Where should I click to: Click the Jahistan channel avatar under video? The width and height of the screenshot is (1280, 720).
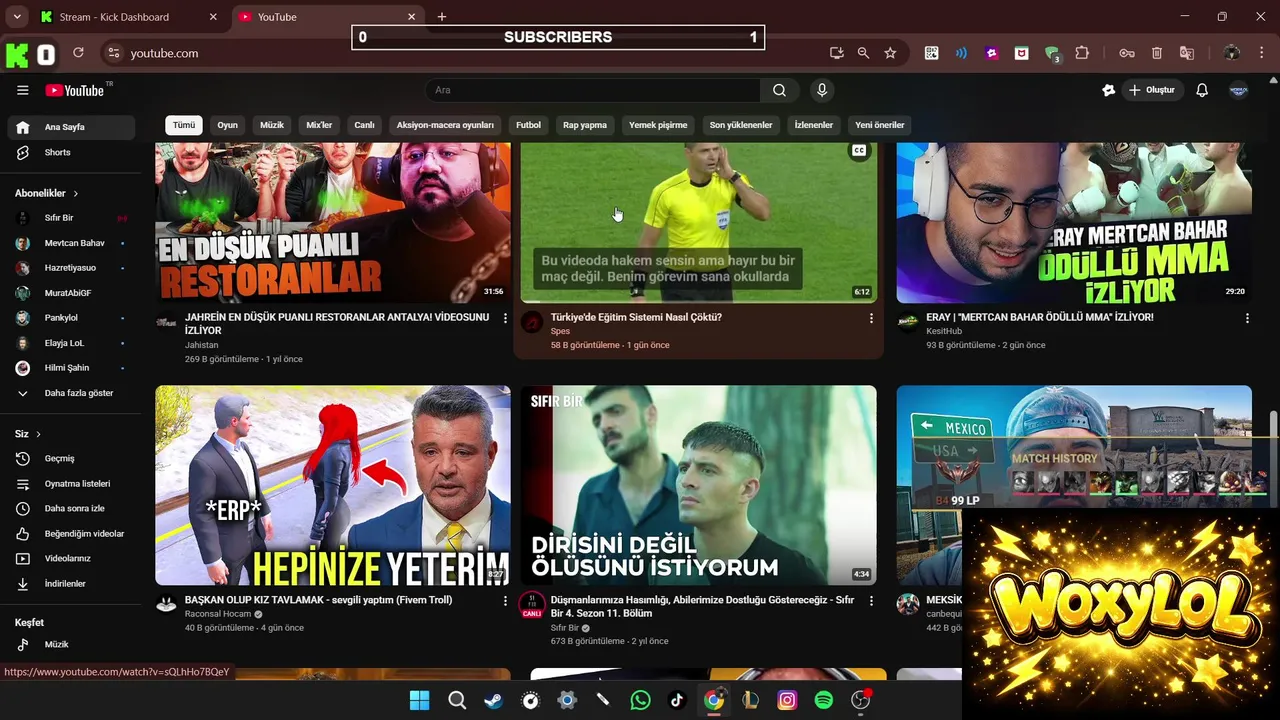pos(167,322)
